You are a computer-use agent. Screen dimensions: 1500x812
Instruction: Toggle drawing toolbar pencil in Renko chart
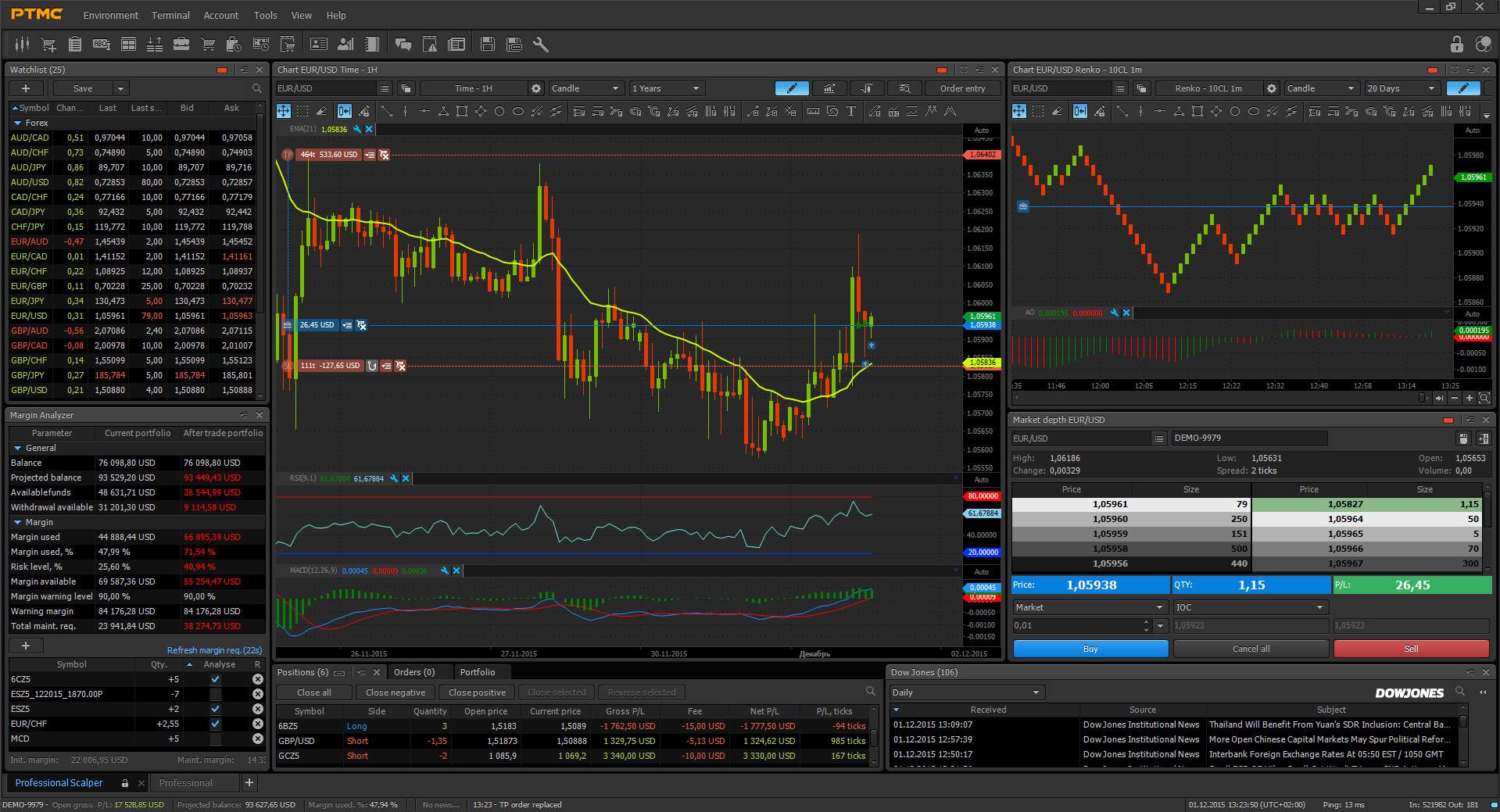click(x=1463, y=88)
